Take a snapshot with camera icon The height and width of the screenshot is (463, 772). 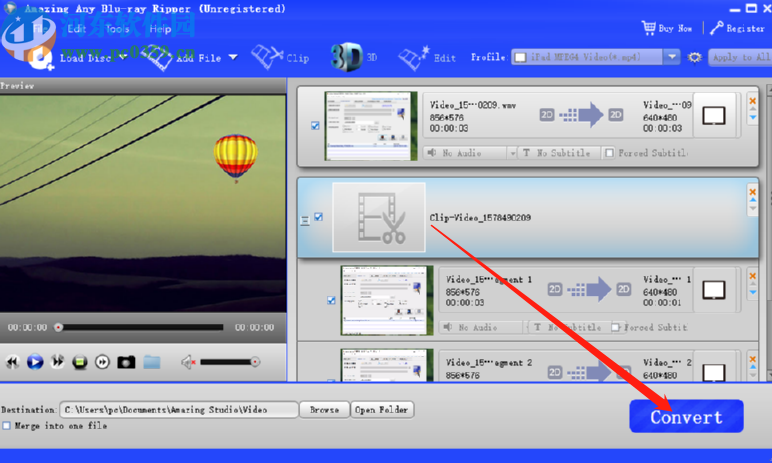click(126, 363)
